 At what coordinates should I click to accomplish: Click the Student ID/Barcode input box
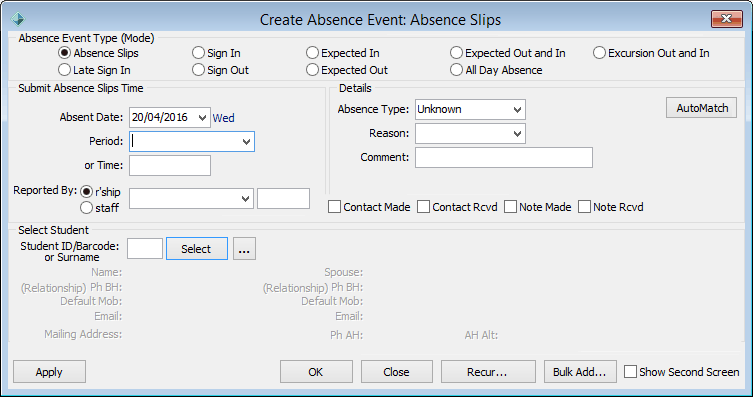[x=145, y=249]
